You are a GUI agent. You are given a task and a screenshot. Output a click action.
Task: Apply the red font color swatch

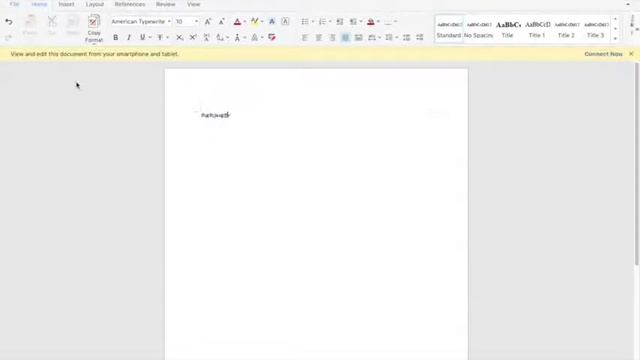click(237, 22)
